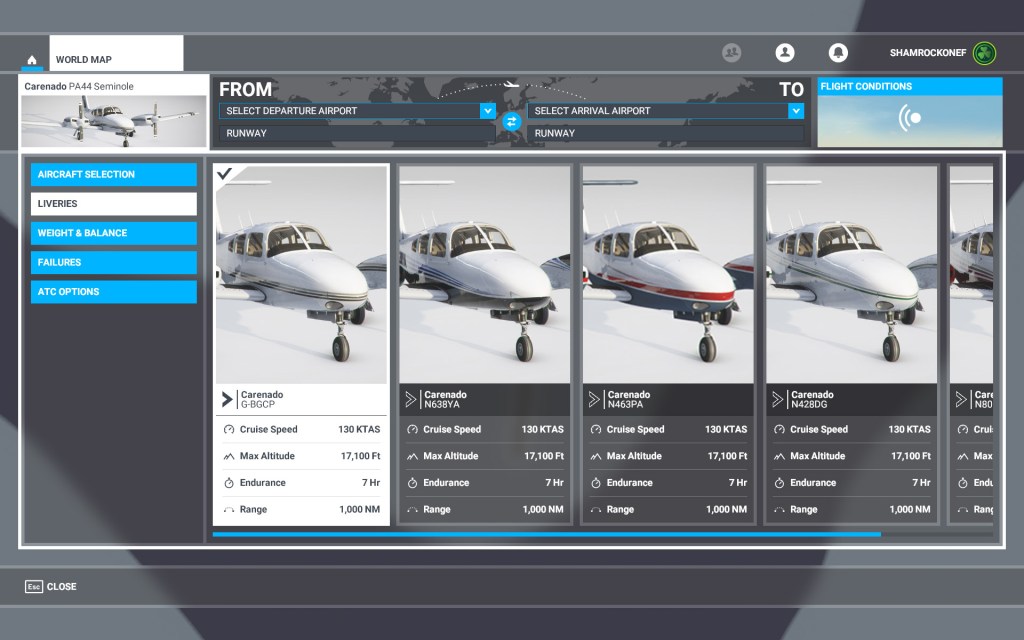The image size is (1024, 640).
Task: Swap departure and arrival airports
Action: [511, 121]
